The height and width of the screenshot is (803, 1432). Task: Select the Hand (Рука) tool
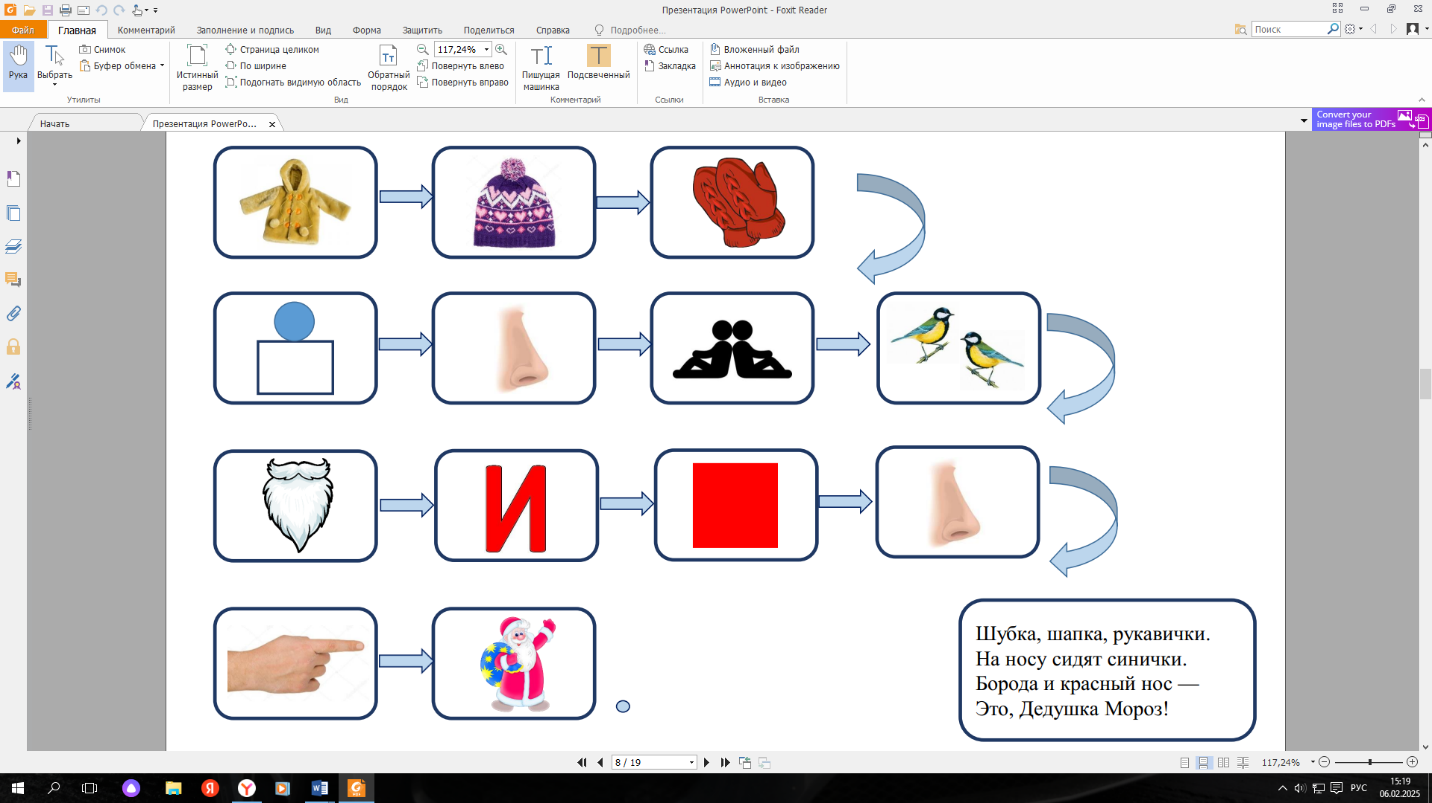coord(18,65)
